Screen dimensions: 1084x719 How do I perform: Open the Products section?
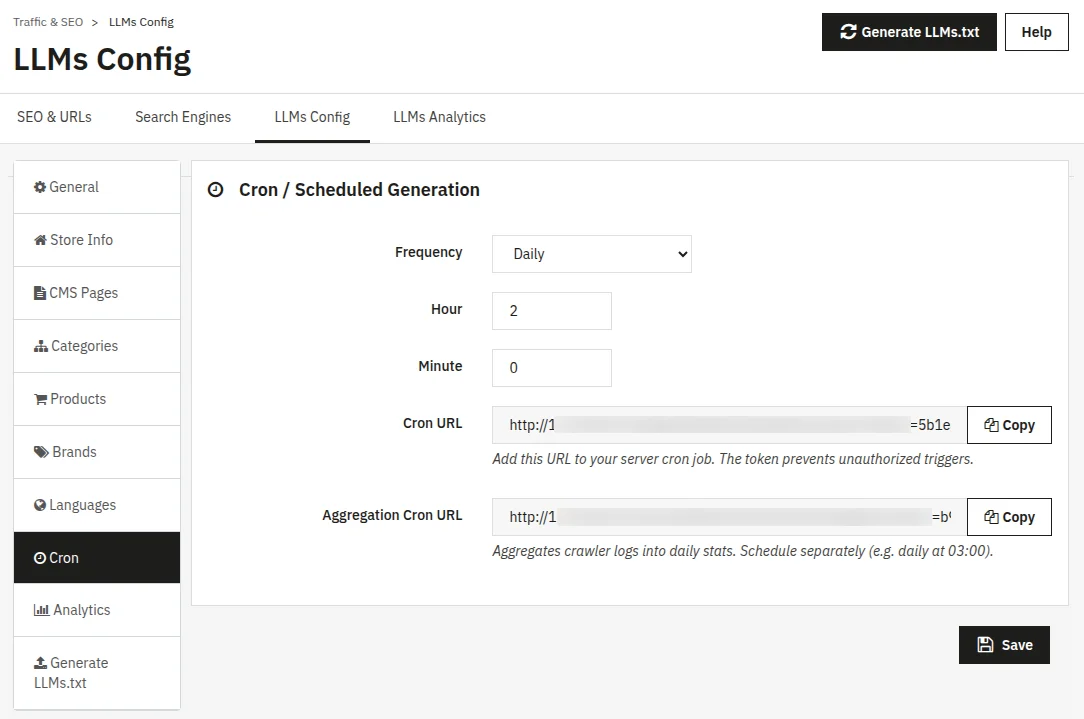coord(97,399)
